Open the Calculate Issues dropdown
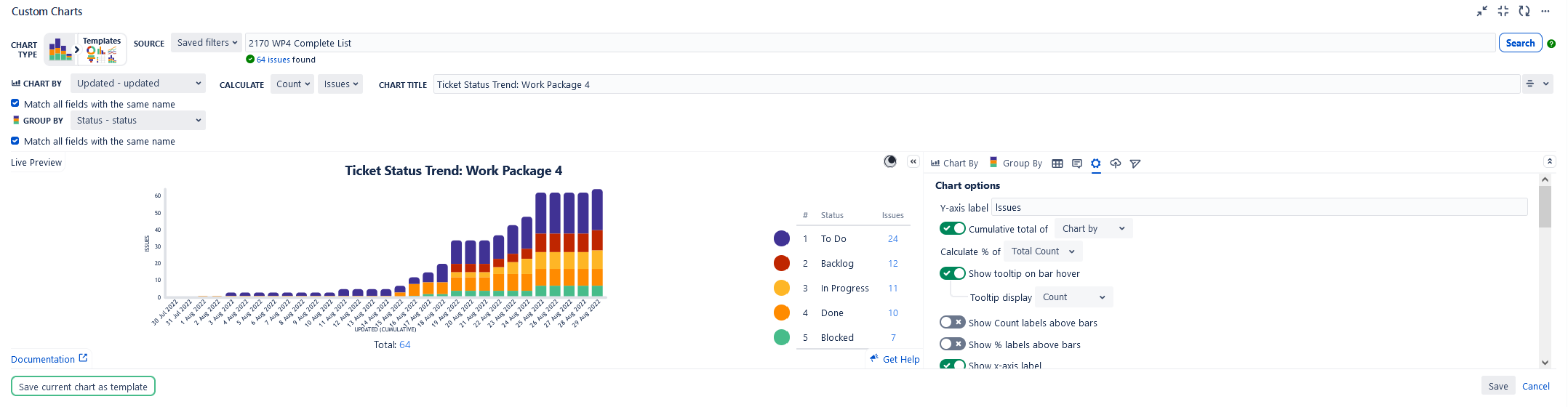 pos(340,84)
